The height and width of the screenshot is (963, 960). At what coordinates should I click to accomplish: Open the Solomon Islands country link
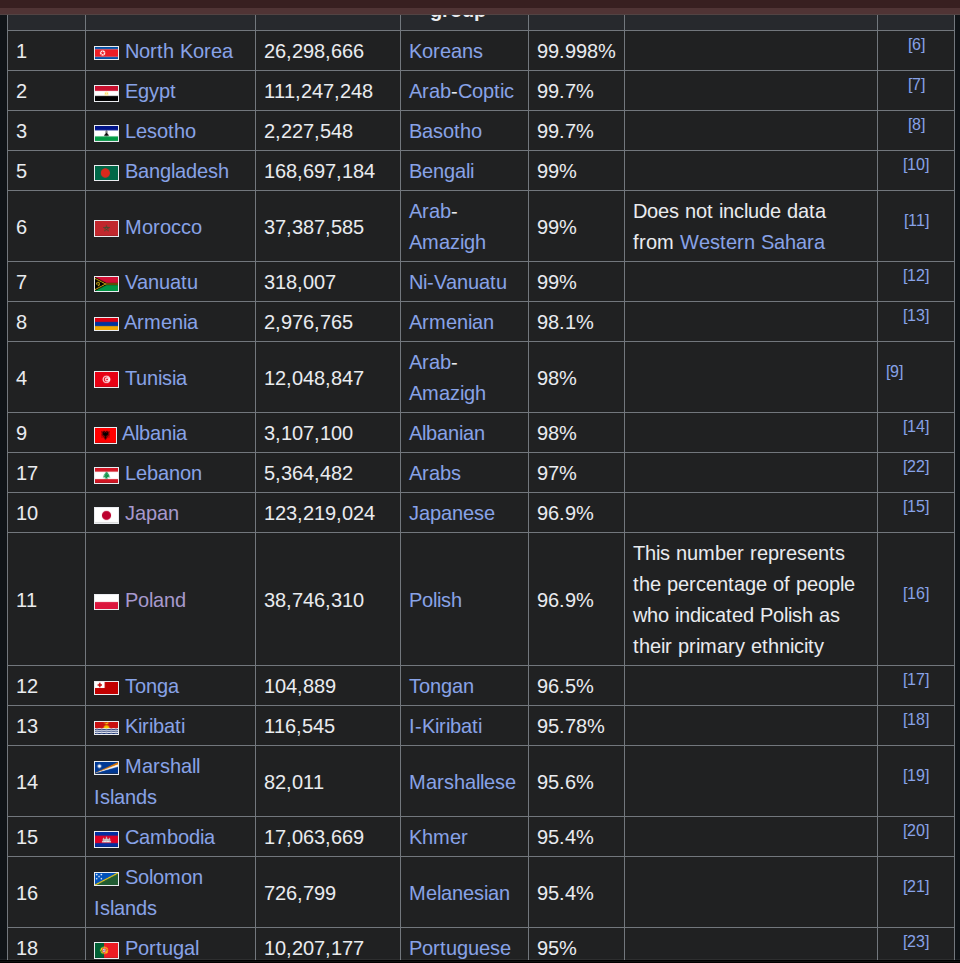pos(149,892)
